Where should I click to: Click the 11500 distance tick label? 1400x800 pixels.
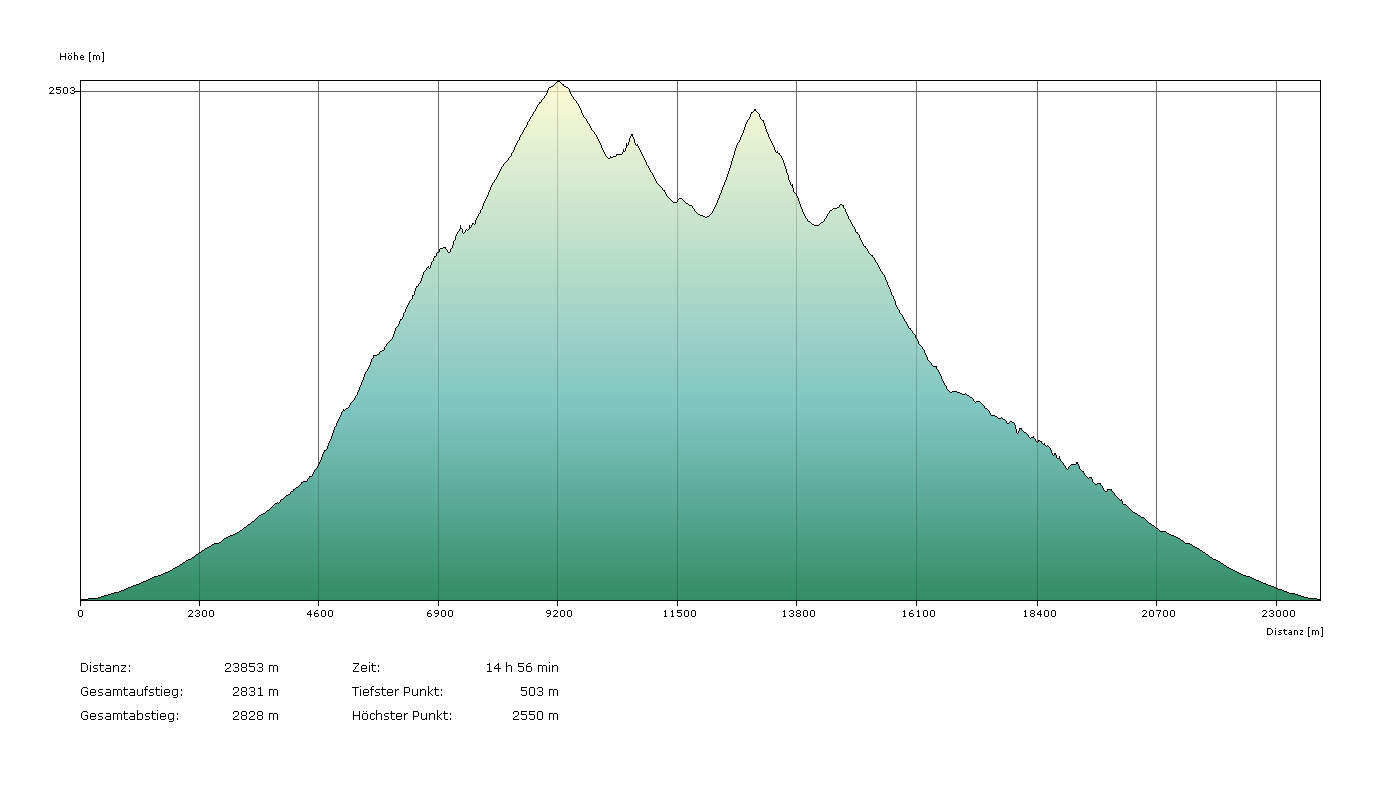click(x=679, y=613)
